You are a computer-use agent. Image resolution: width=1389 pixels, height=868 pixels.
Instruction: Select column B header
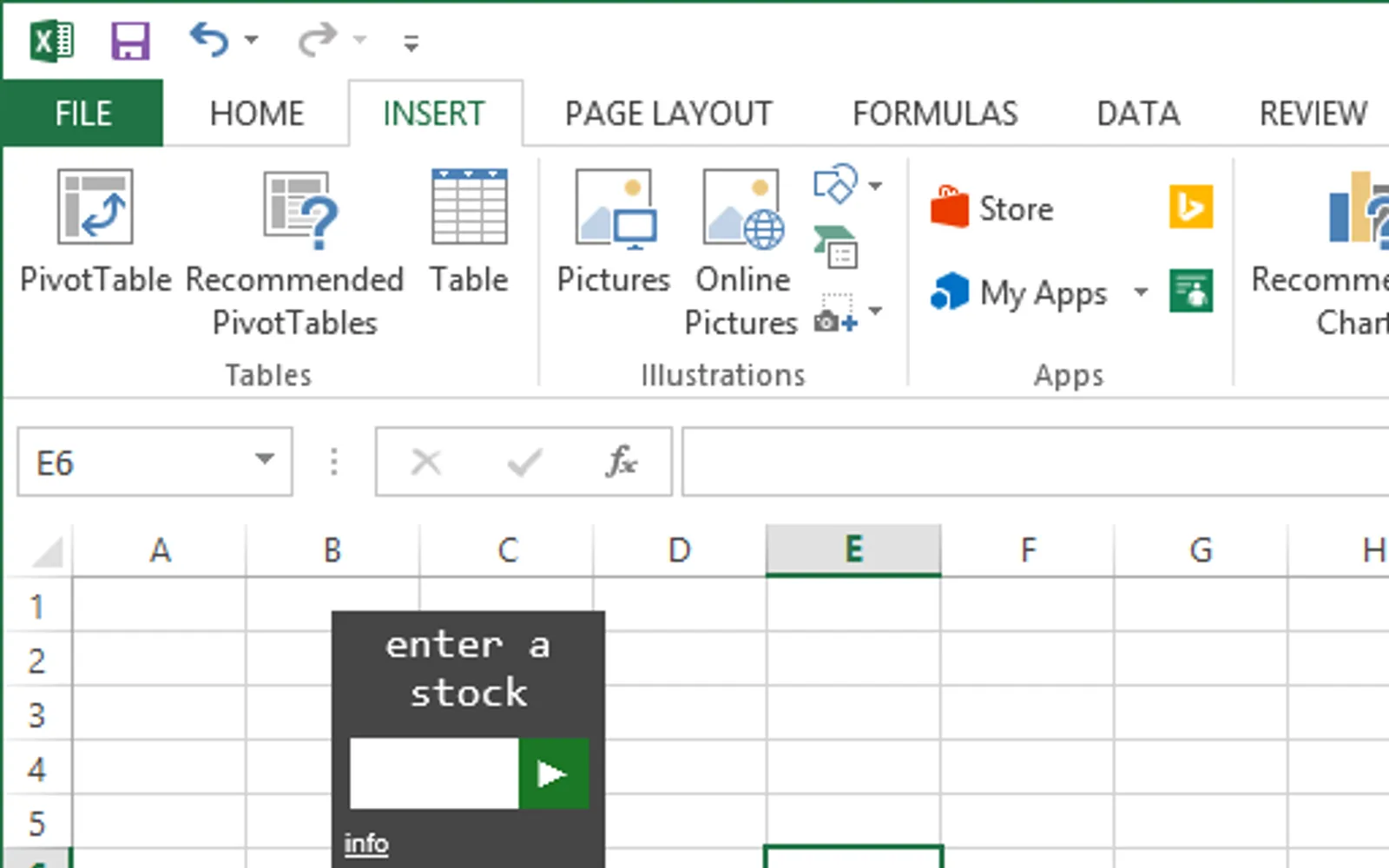332,550
